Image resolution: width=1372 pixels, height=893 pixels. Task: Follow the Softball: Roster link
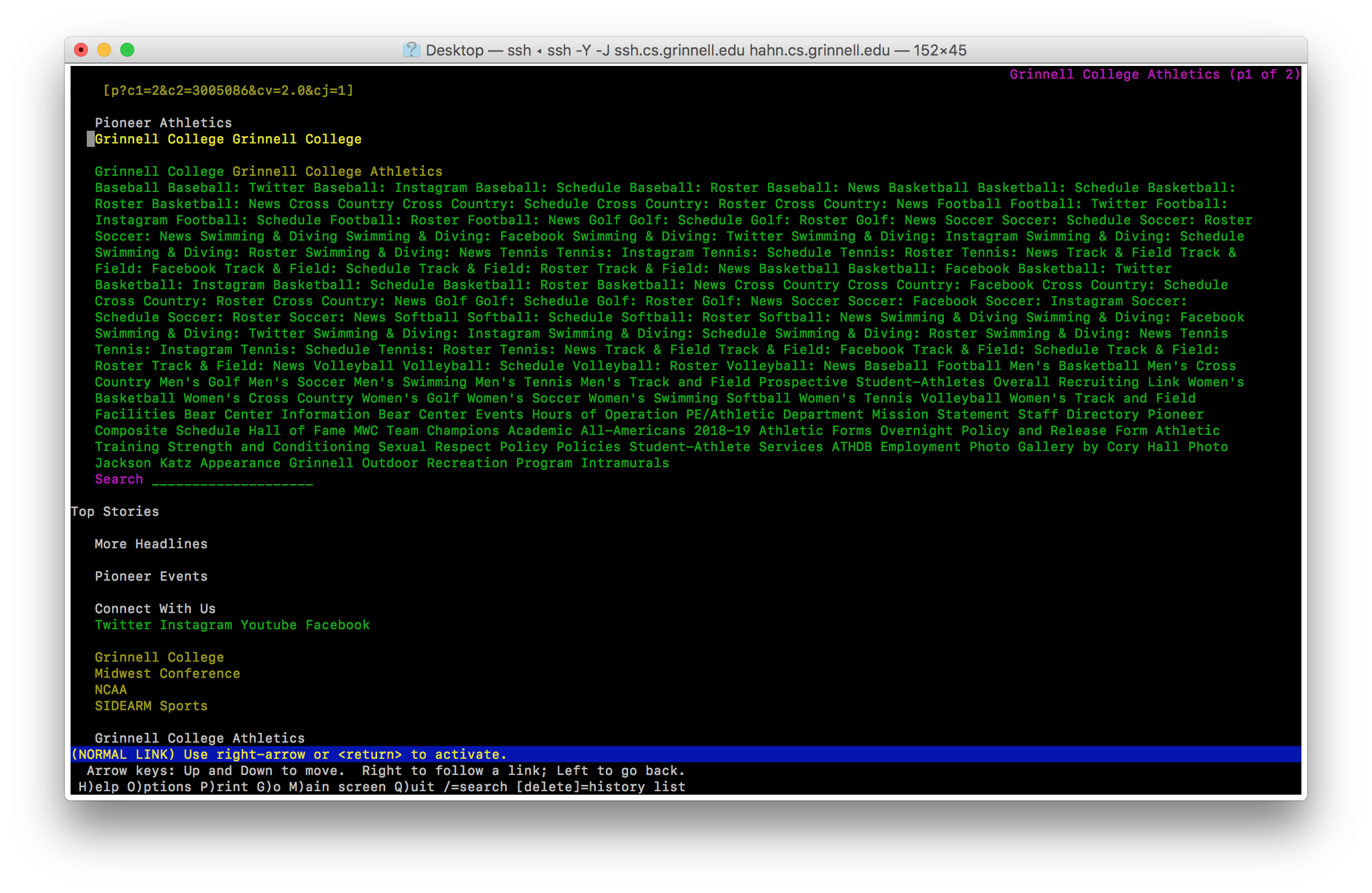click(685, 318)
